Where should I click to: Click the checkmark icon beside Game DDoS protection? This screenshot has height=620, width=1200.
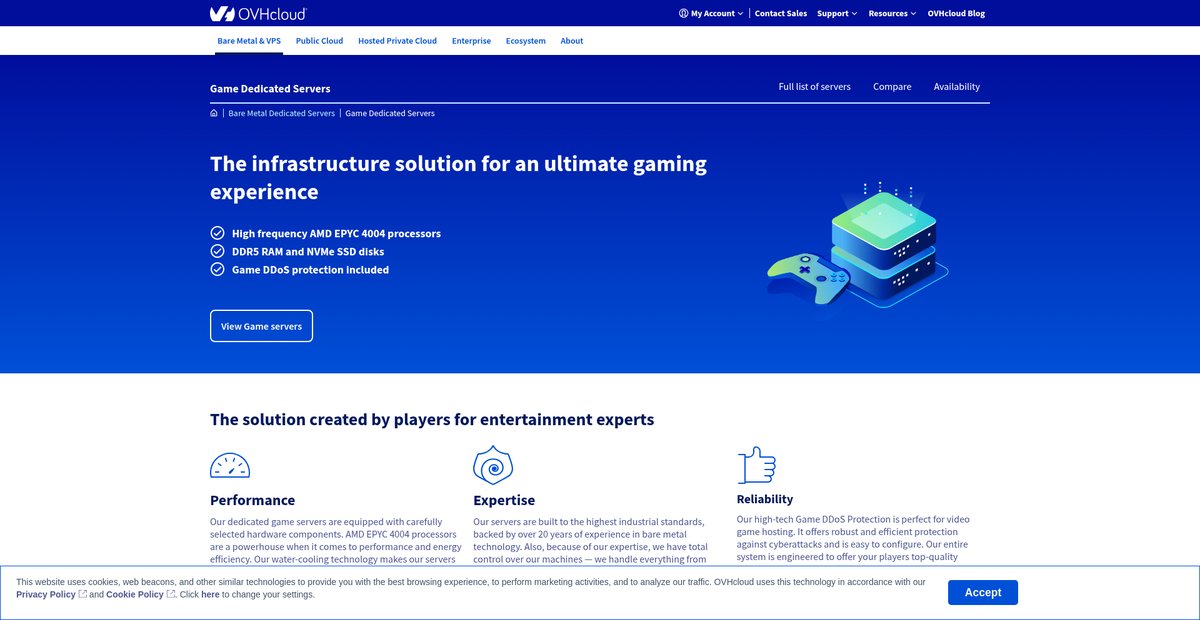[217, 269]
